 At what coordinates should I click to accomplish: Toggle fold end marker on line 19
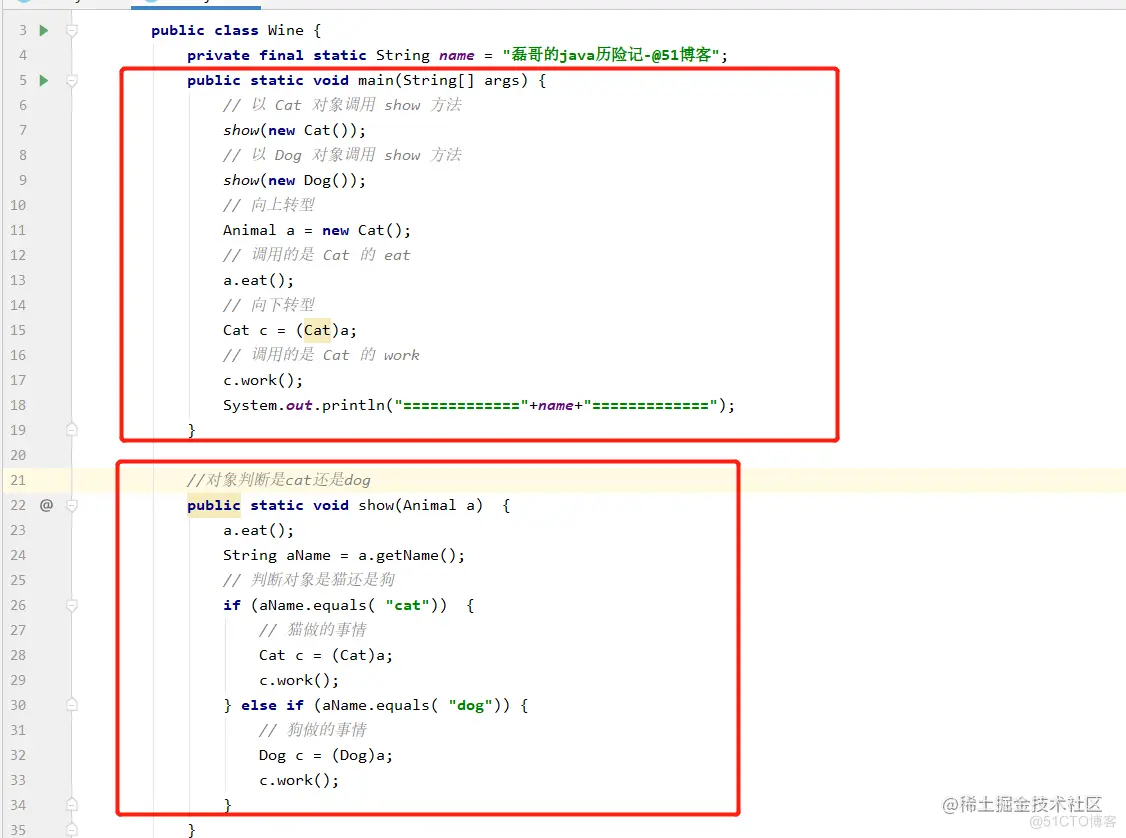click(72, 429)
